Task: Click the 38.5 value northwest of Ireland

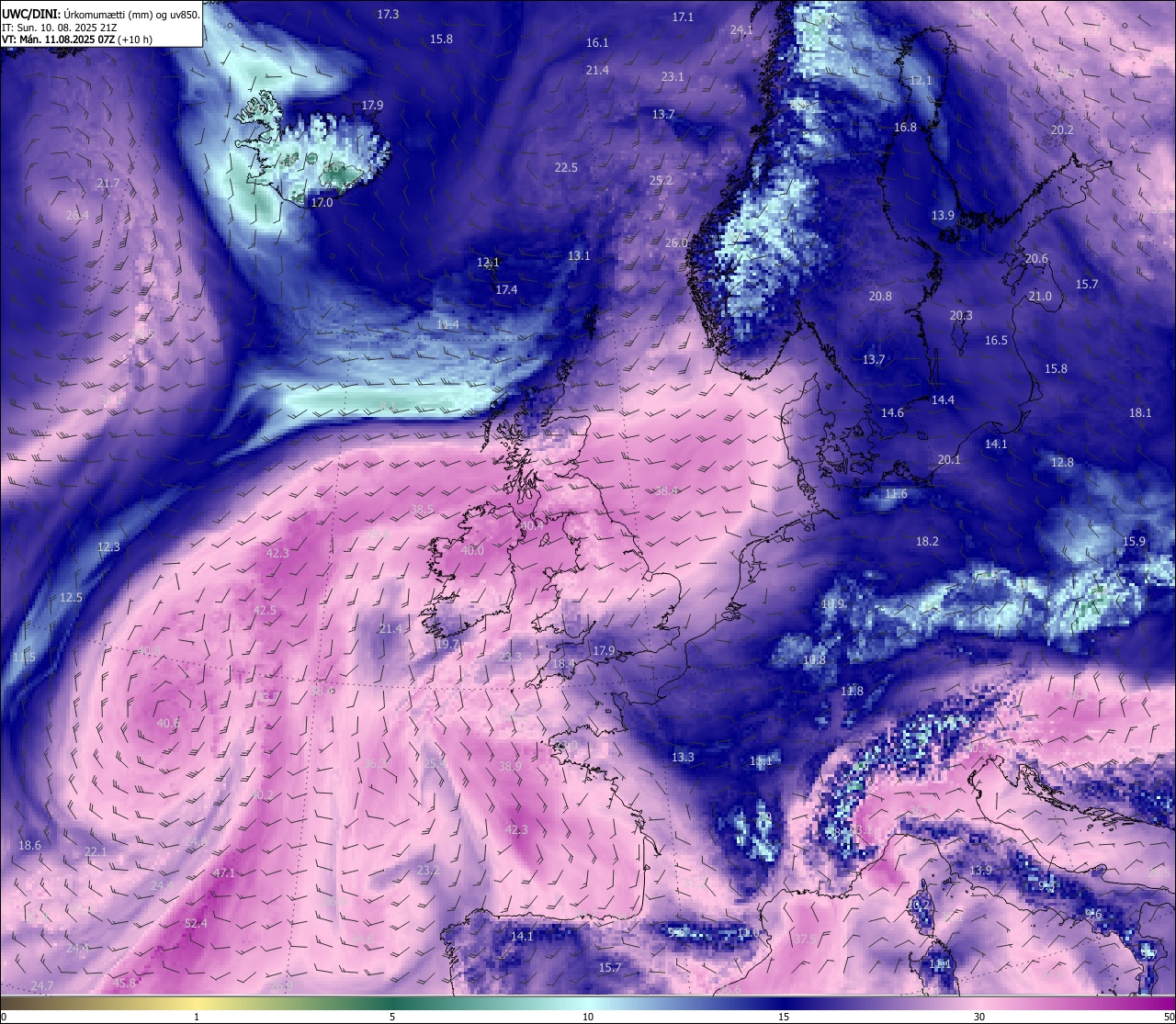Action: (423, 509)
